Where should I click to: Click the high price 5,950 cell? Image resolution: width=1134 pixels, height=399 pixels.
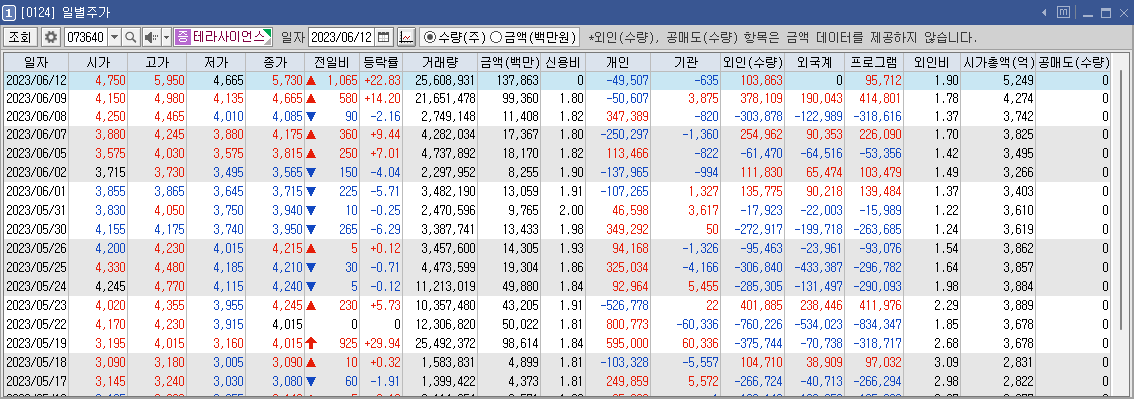(x=156, y=80)
